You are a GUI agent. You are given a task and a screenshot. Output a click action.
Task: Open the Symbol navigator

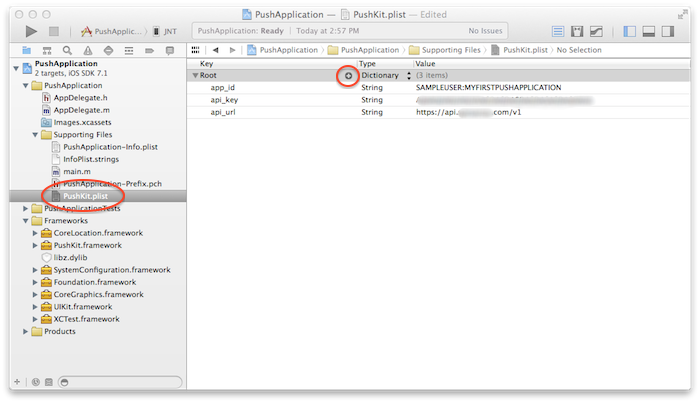[x=47, y=50]
